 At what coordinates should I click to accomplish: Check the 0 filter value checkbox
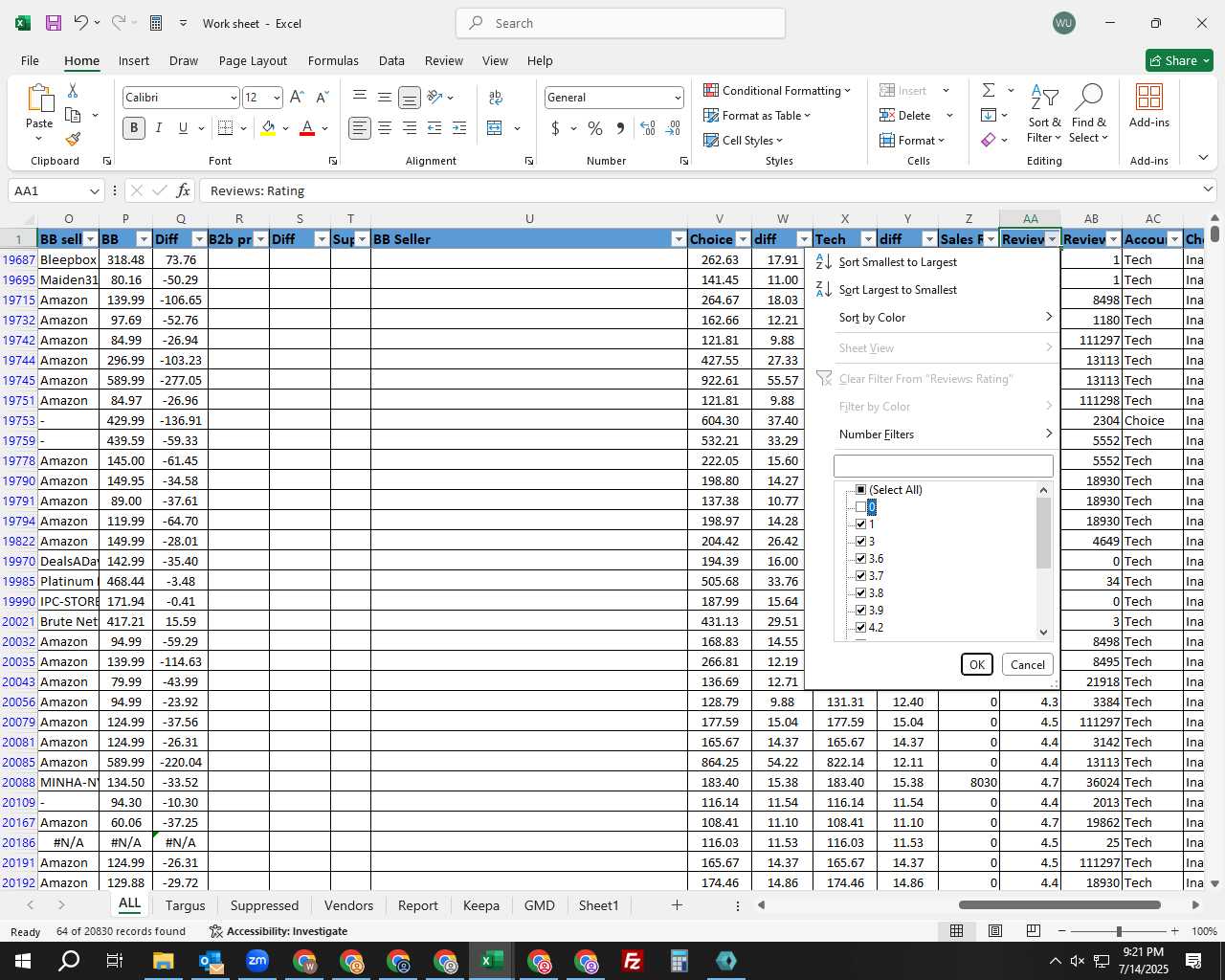tap(860, 506)
